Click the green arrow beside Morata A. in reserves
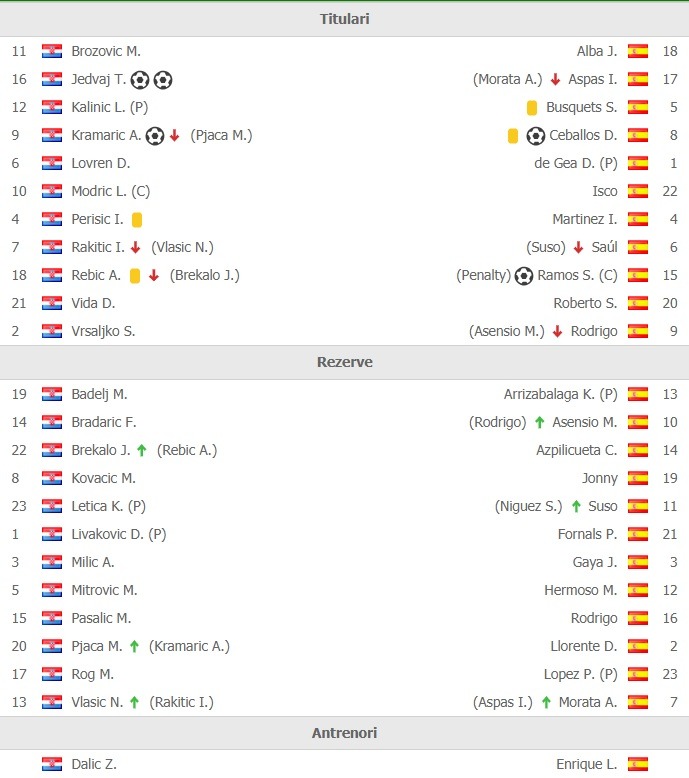The height and width of the screenshot is (778, 689). point(546,702)
